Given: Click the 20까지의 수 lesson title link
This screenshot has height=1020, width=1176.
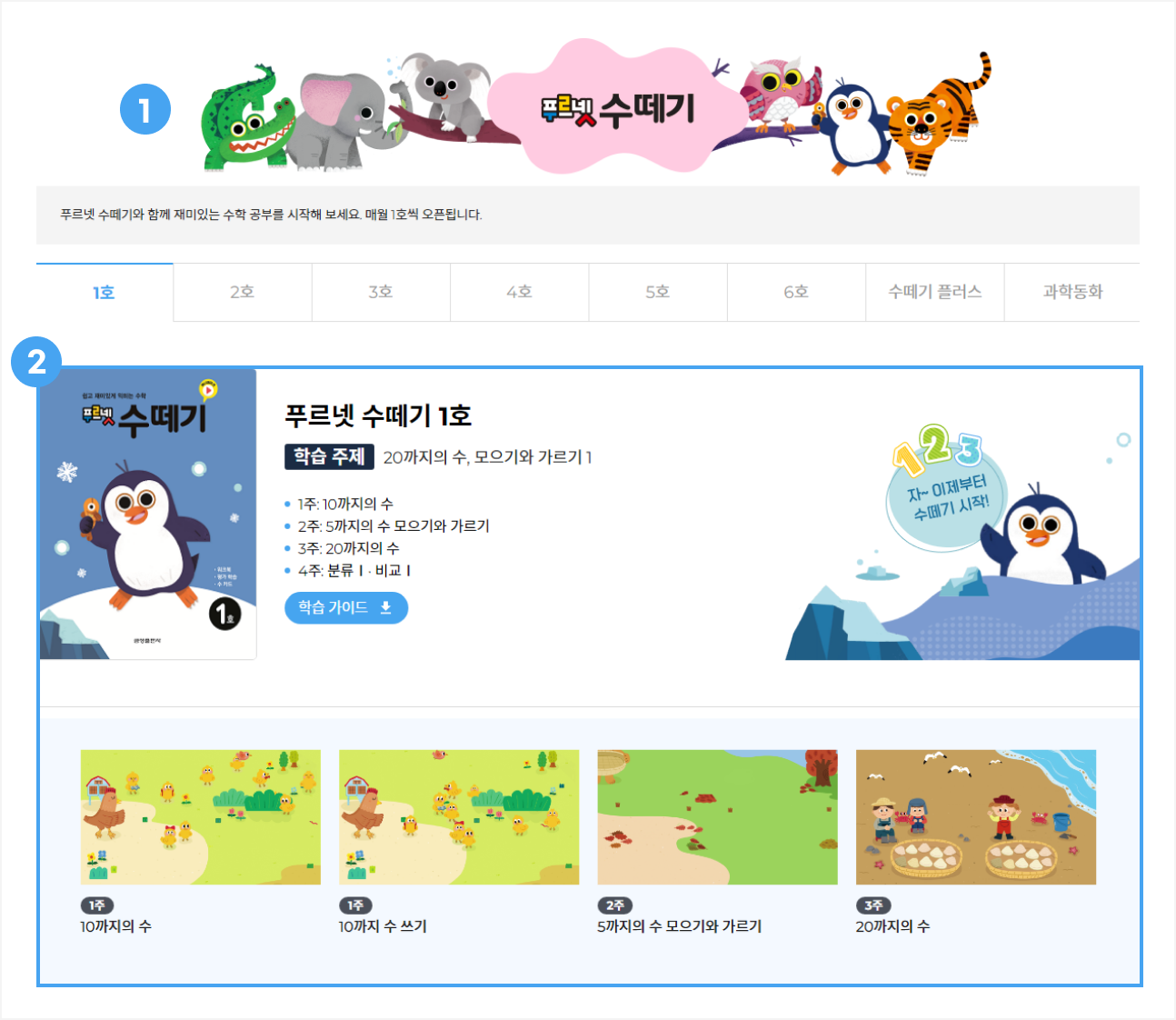Looking at the screenshot, I should tap(892, 926).
